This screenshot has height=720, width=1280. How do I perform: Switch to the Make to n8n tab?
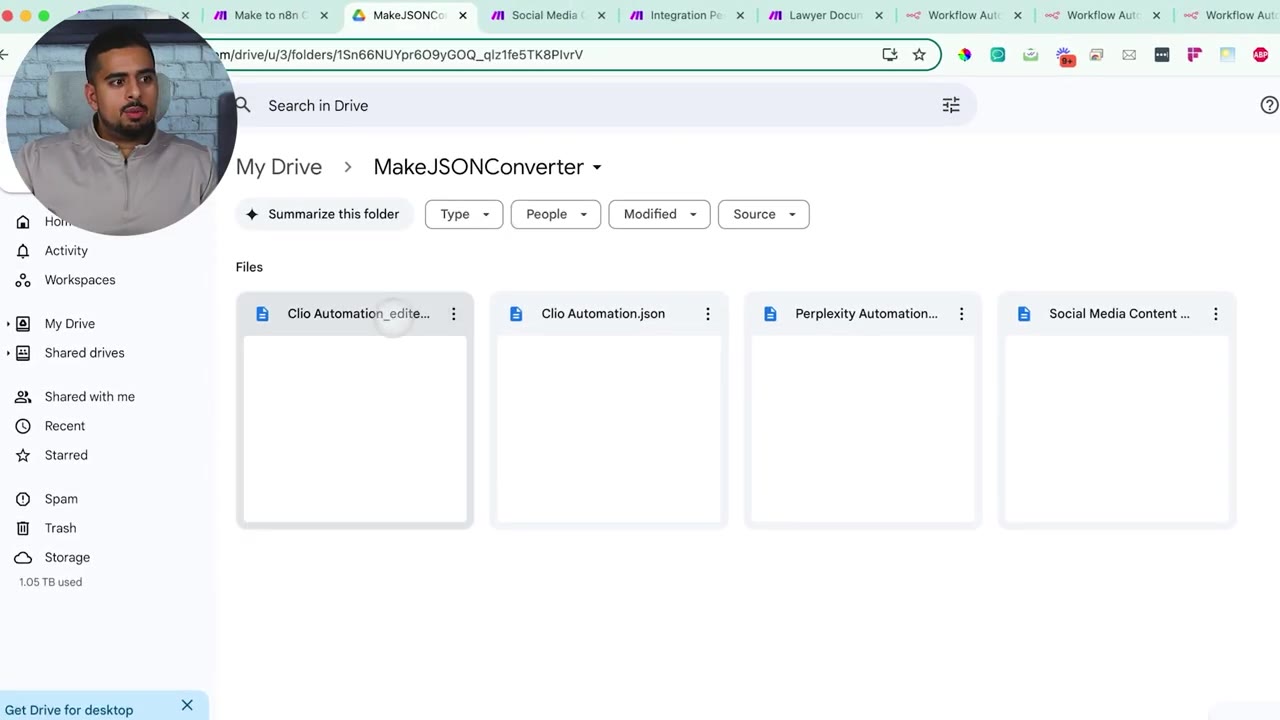[270, 15]
